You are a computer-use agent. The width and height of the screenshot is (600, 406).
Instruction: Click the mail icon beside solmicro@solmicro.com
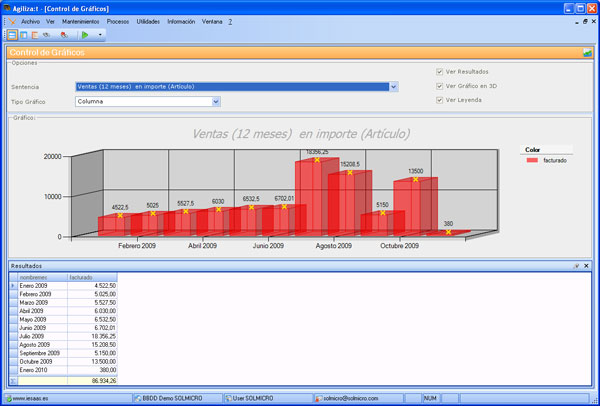coord(319,398)
